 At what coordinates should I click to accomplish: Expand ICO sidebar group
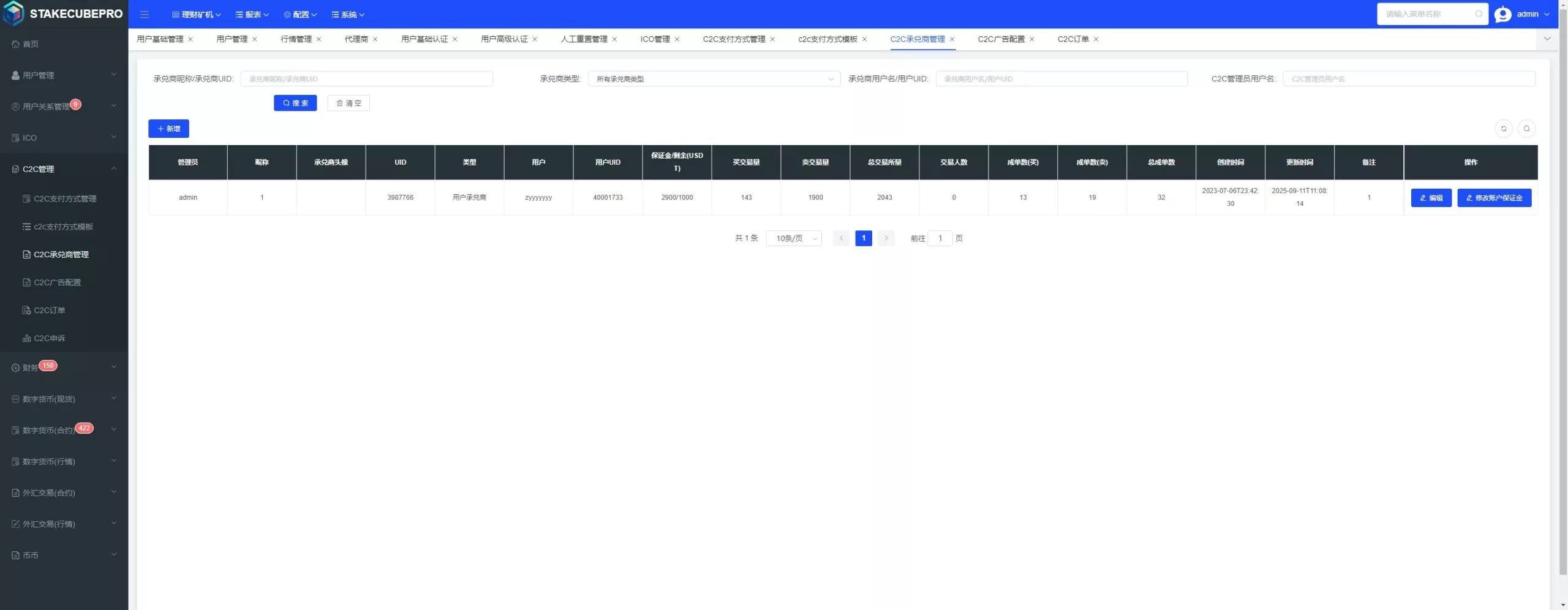[x=64, y=137]
